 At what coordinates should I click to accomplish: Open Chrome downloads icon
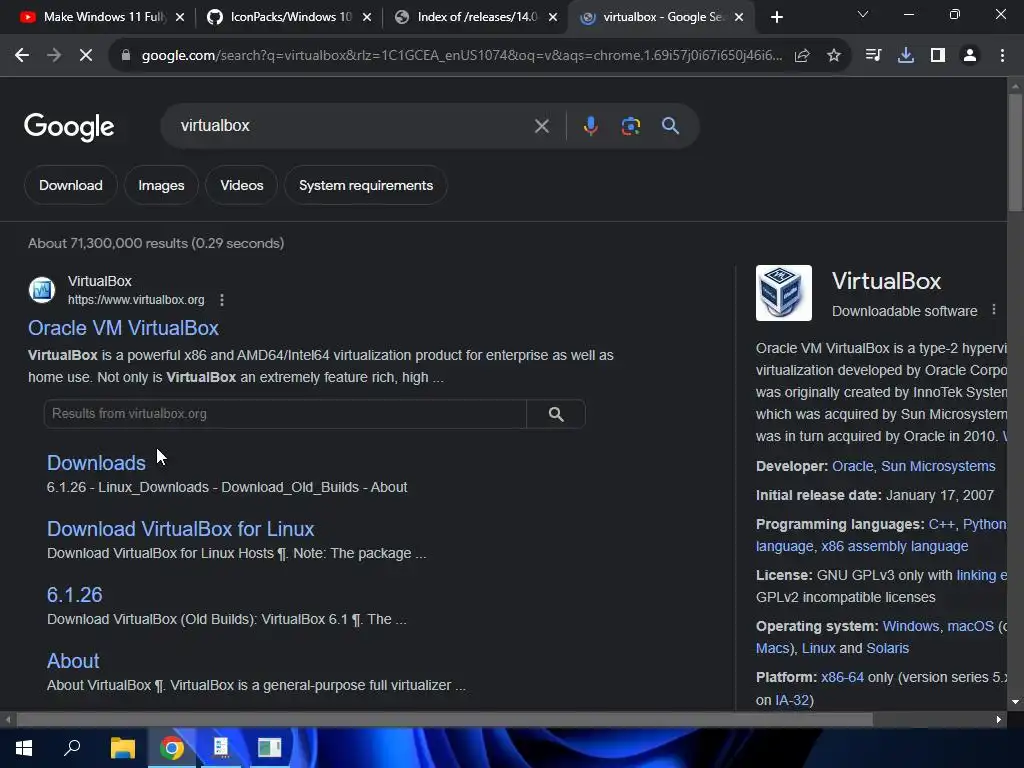(906, 56)
